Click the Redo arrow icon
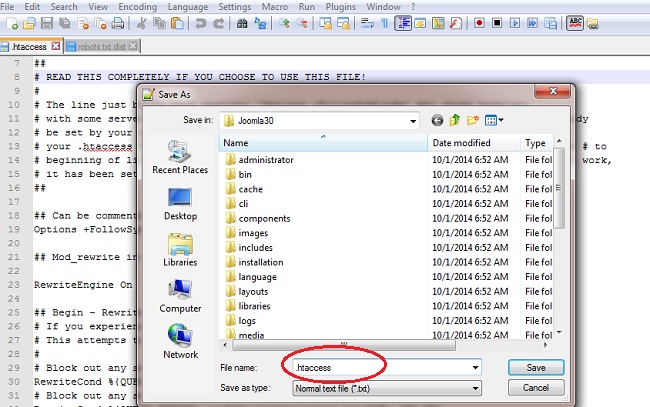This screenshot has height=407, width=650. pyautogui.click(x=218, y=23)
